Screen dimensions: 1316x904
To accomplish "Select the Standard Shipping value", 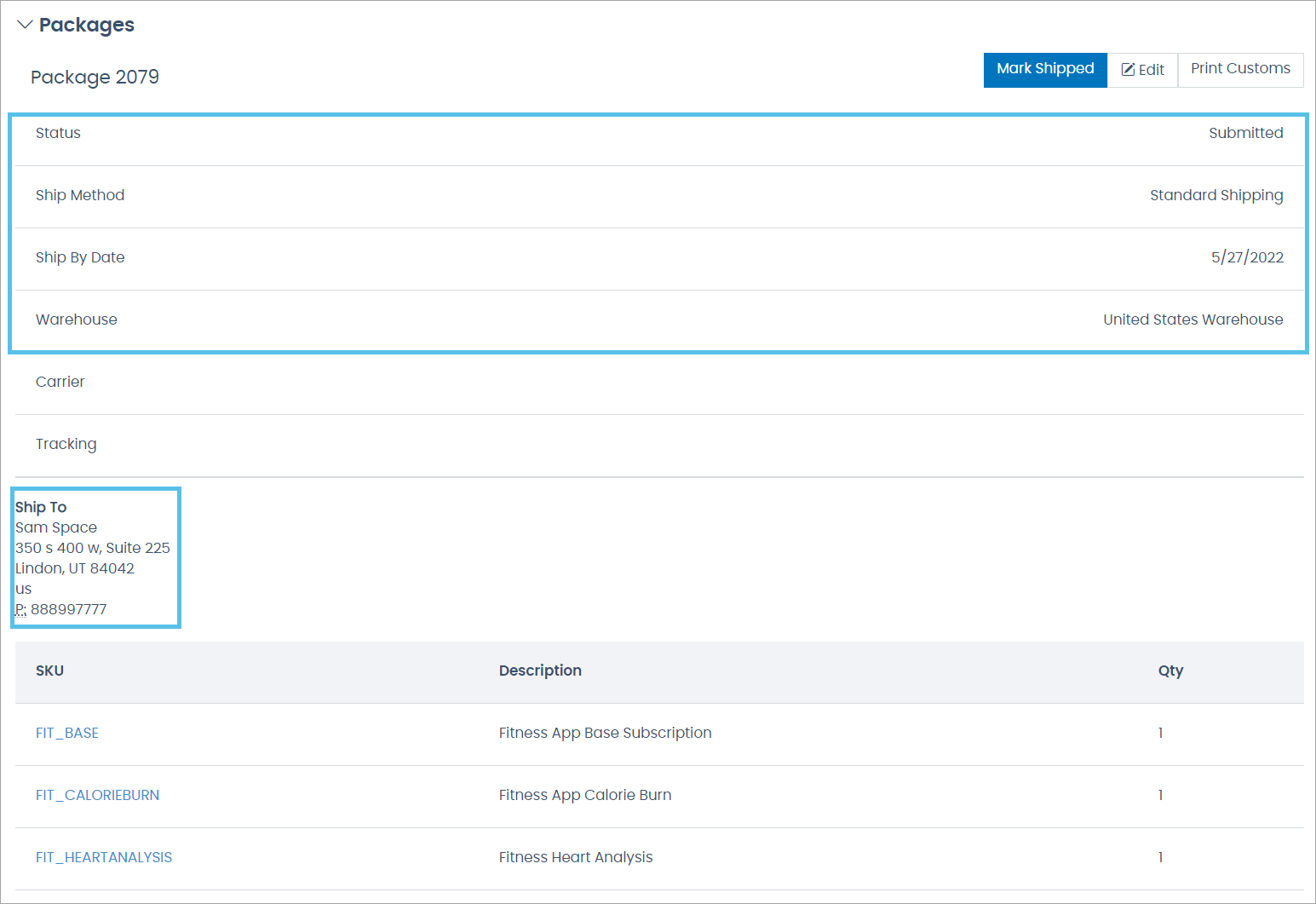I will click(1216, 195).
